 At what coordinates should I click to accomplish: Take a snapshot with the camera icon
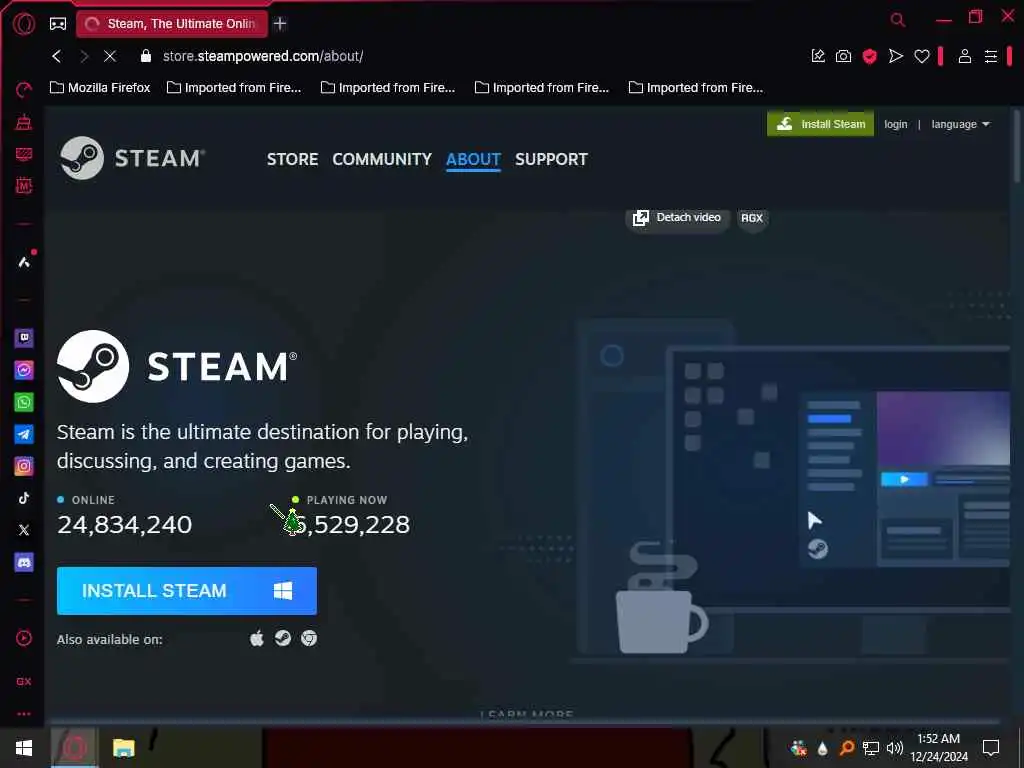point(844,56)
